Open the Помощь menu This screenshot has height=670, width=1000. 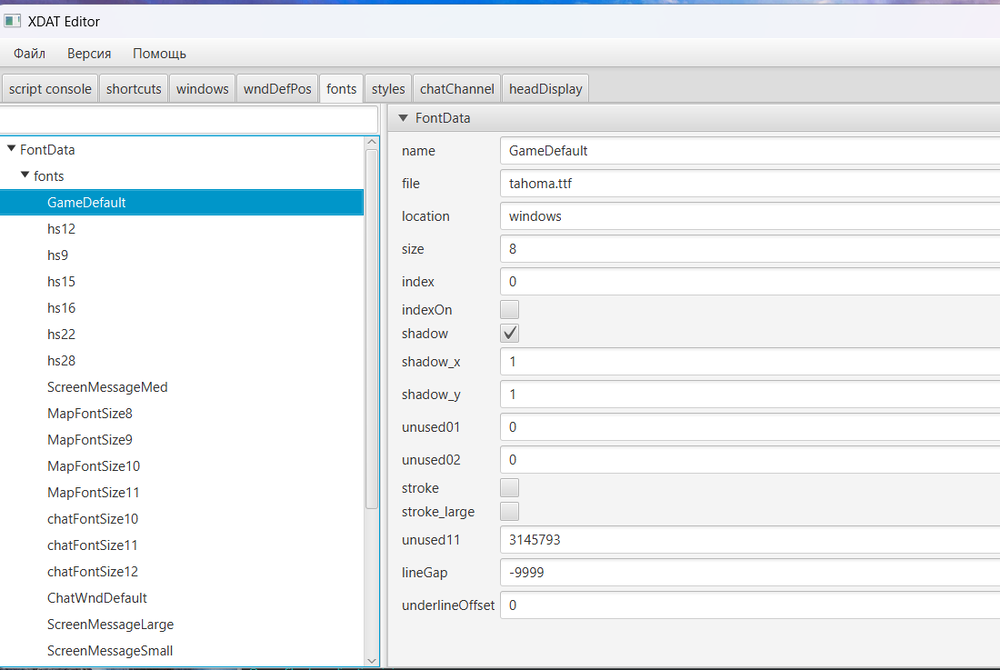[x=159, y=53]
